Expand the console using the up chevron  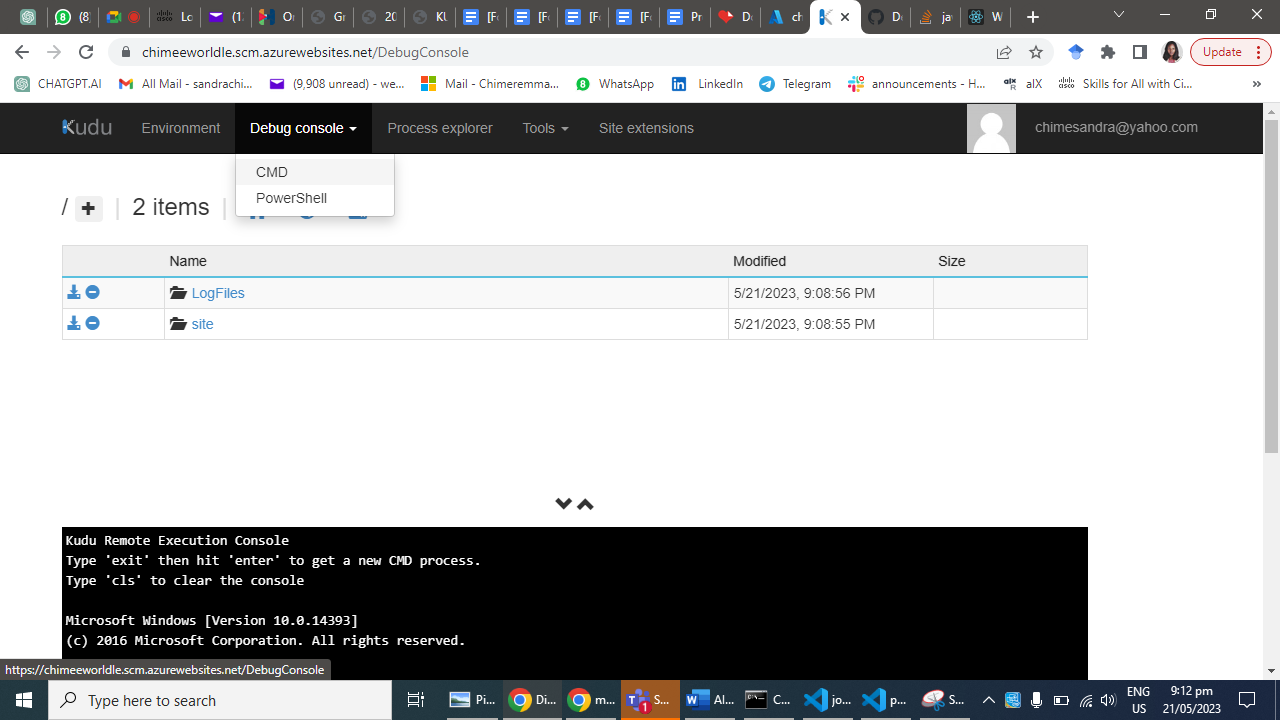tap(586, 504)
